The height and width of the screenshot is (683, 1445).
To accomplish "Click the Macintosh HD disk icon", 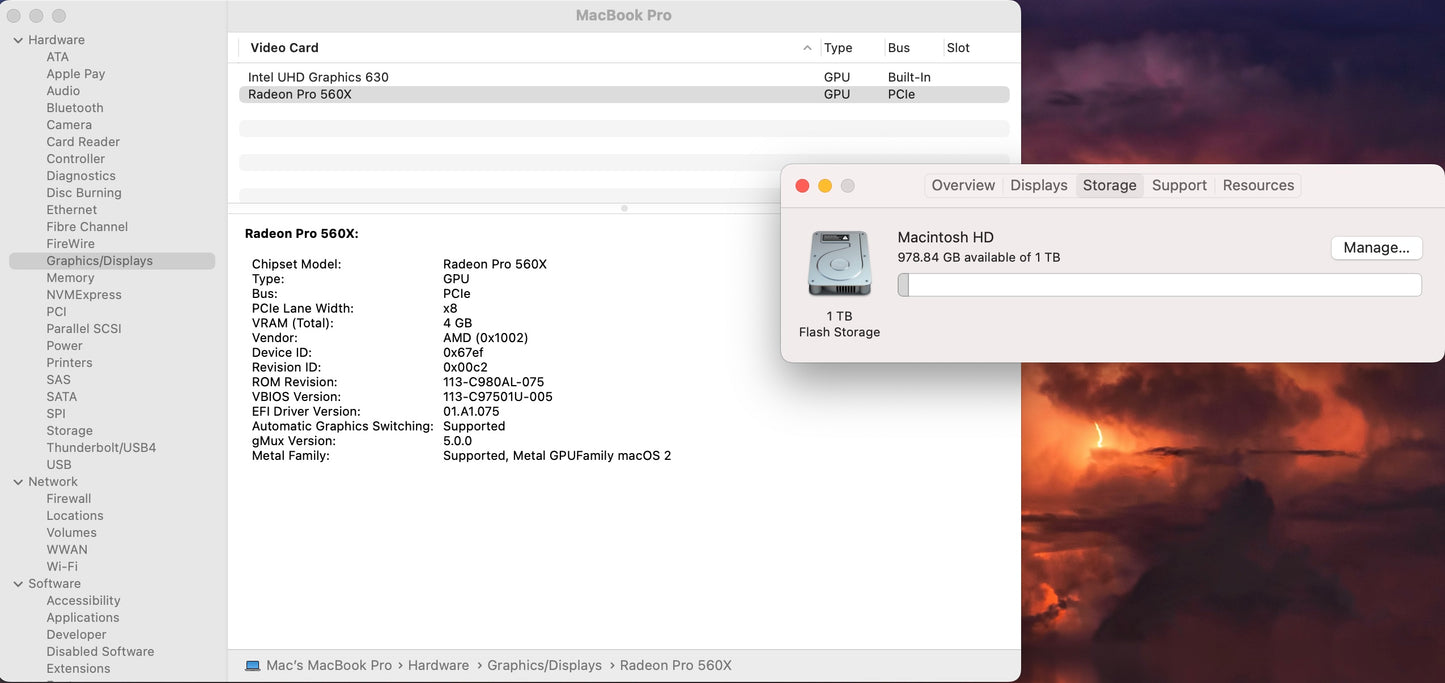I will coord(839,262).
